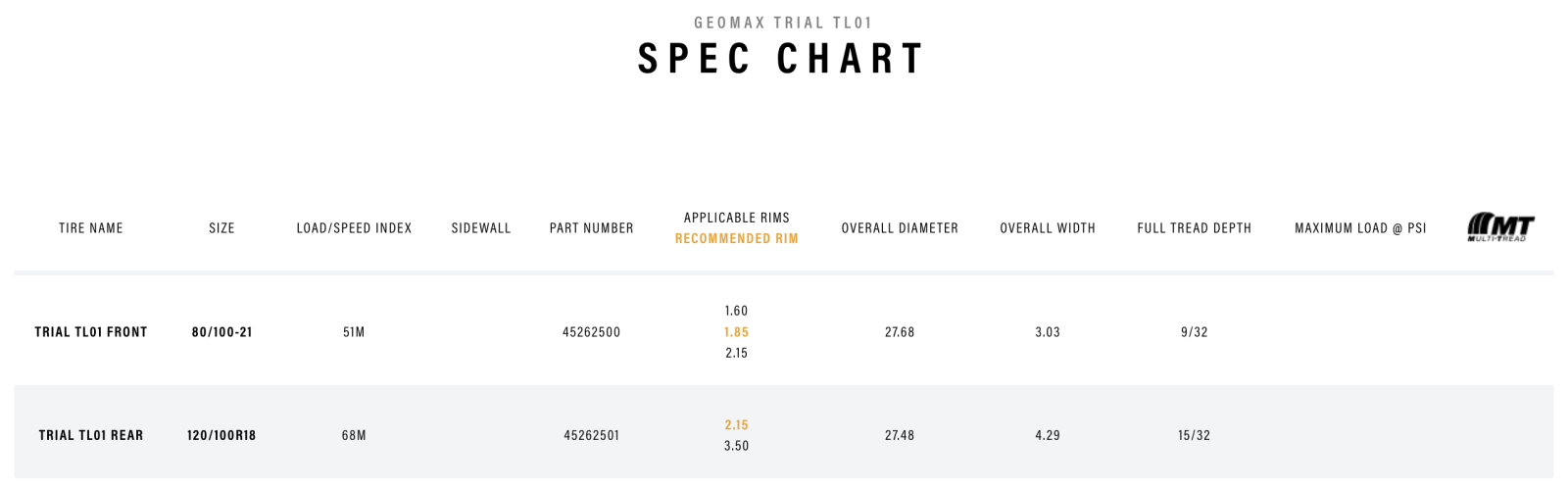This screenshot has height=490, width=1568.
Task: Click the Size column header
Action: click(x=222, y=228)
